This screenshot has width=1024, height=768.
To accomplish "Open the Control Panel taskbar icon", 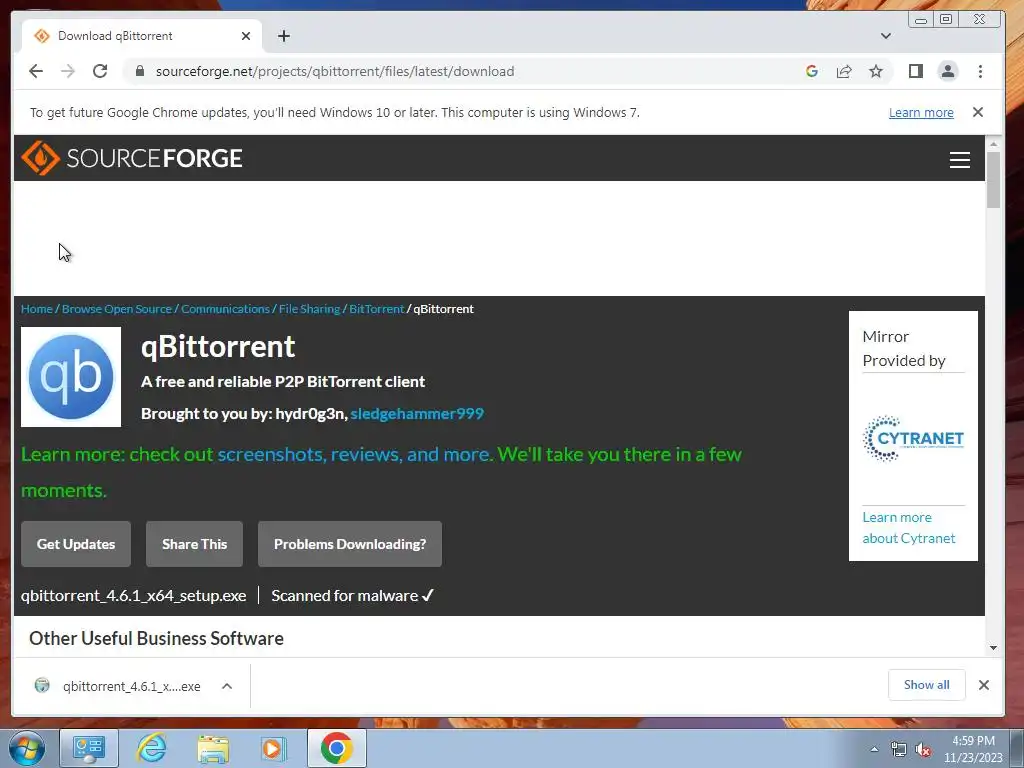I will 89,748.
